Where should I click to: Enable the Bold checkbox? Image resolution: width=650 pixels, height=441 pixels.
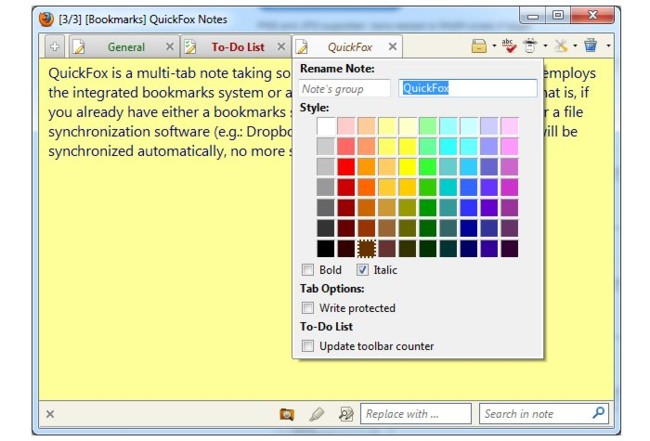[308, 270]
